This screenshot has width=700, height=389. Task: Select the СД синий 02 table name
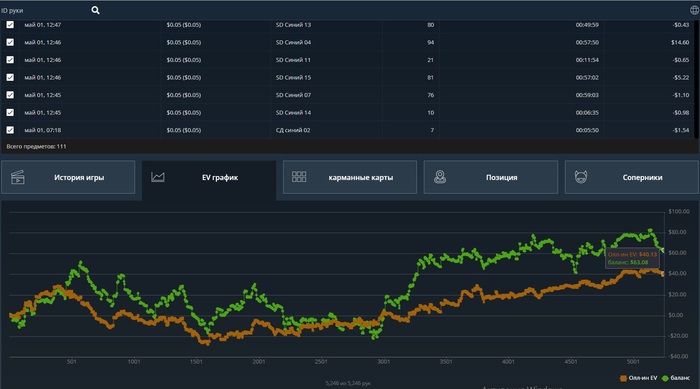tap(293, 130)
